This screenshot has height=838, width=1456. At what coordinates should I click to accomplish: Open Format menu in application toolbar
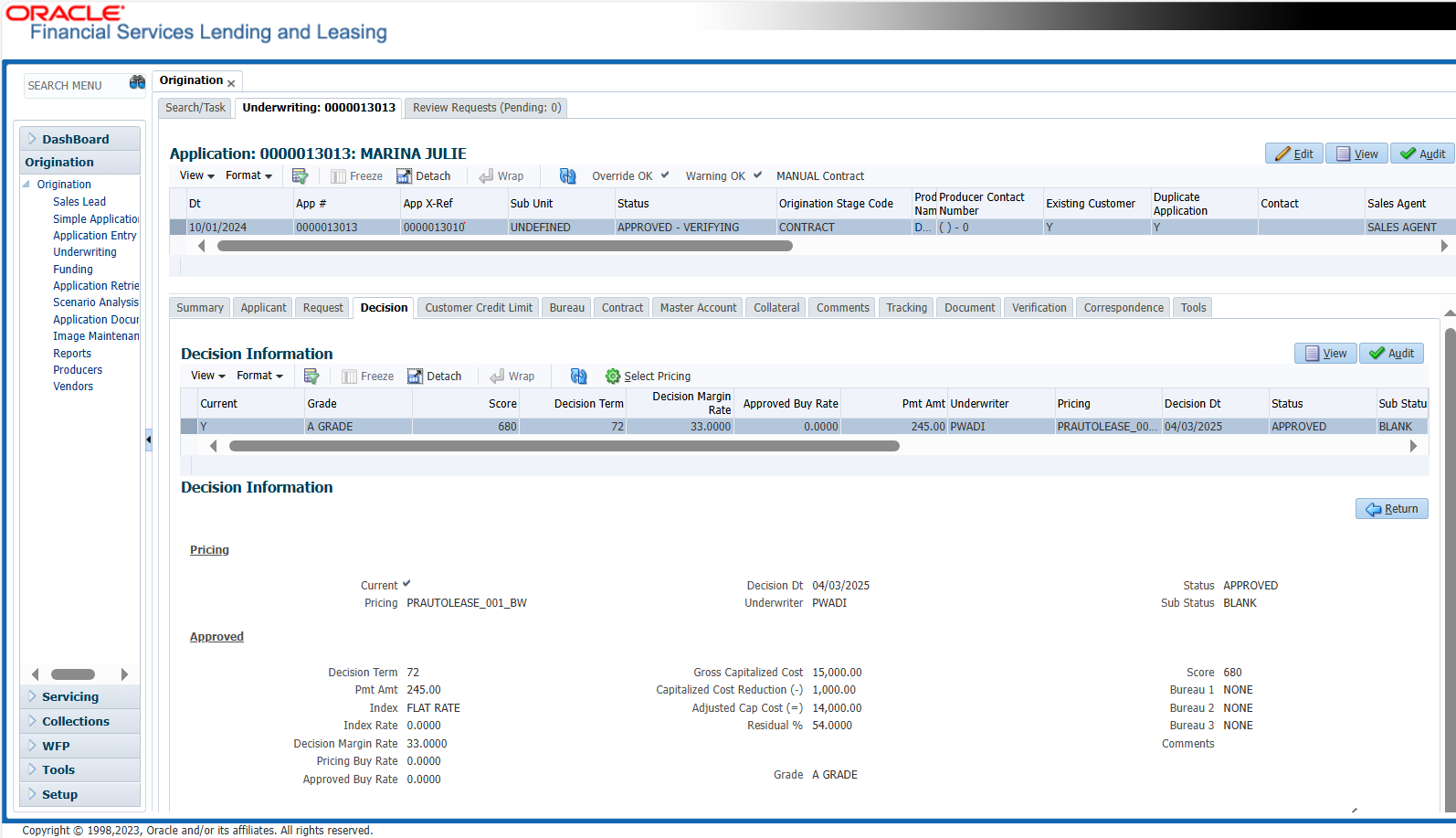(248, 175)
